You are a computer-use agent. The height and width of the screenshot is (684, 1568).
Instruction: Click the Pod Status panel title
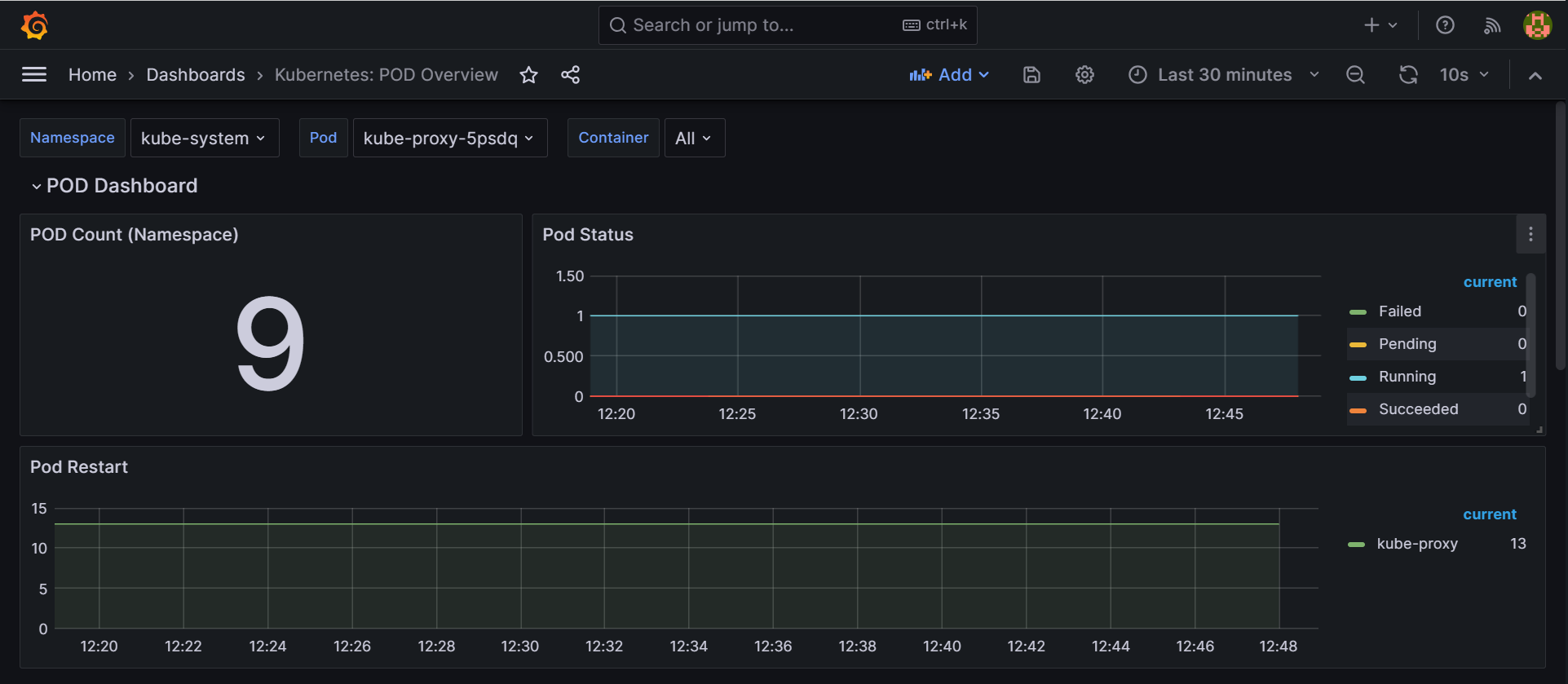[x=588, y=235]
